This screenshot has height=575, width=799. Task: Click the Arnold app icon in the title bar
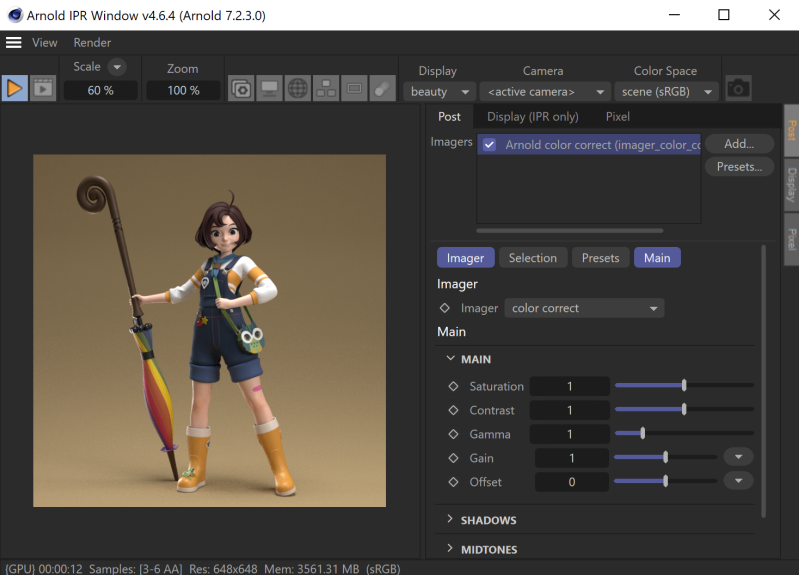tap(15, 15)
